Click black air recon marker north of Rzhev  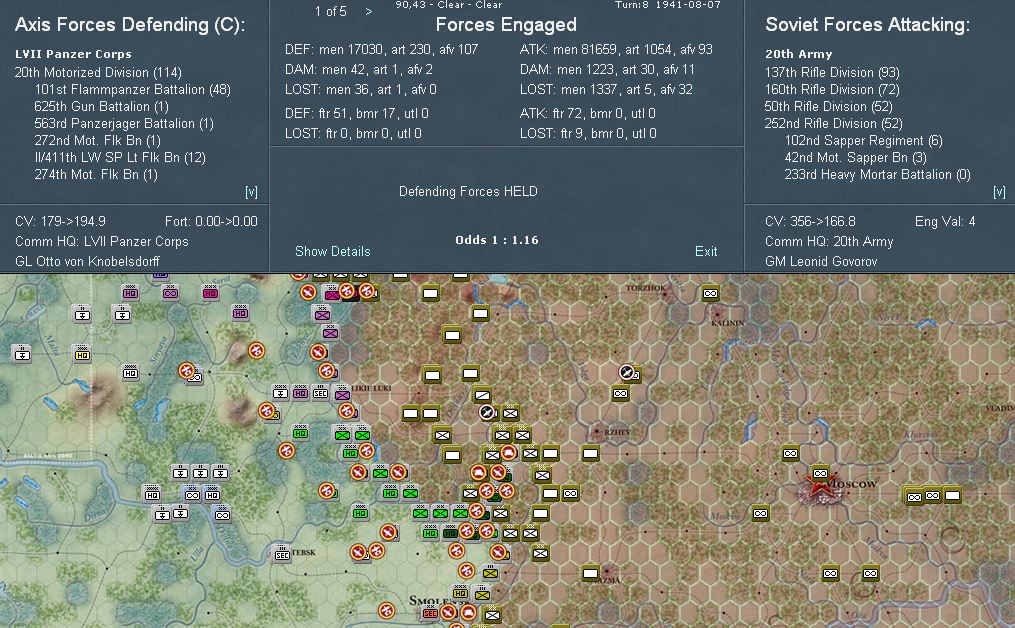tap(627, 372)
